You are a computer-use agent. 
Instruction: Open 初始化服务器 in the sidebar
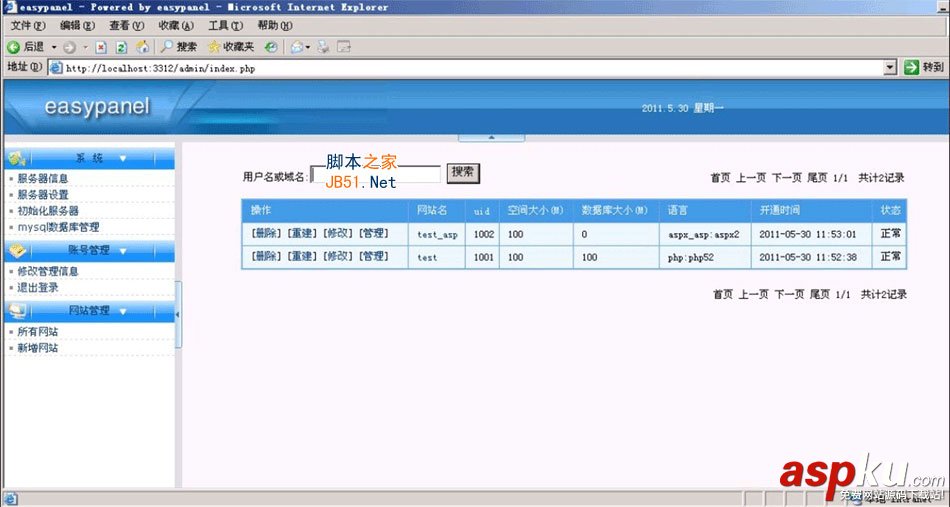[x=48, y=211]
